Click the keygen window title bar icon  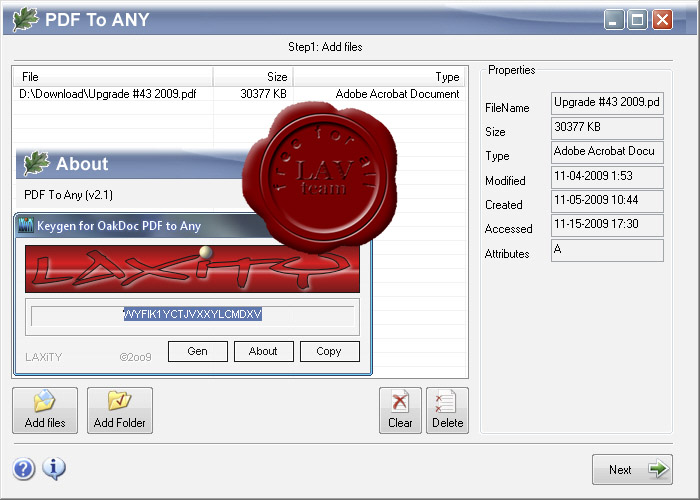point(25,225)
